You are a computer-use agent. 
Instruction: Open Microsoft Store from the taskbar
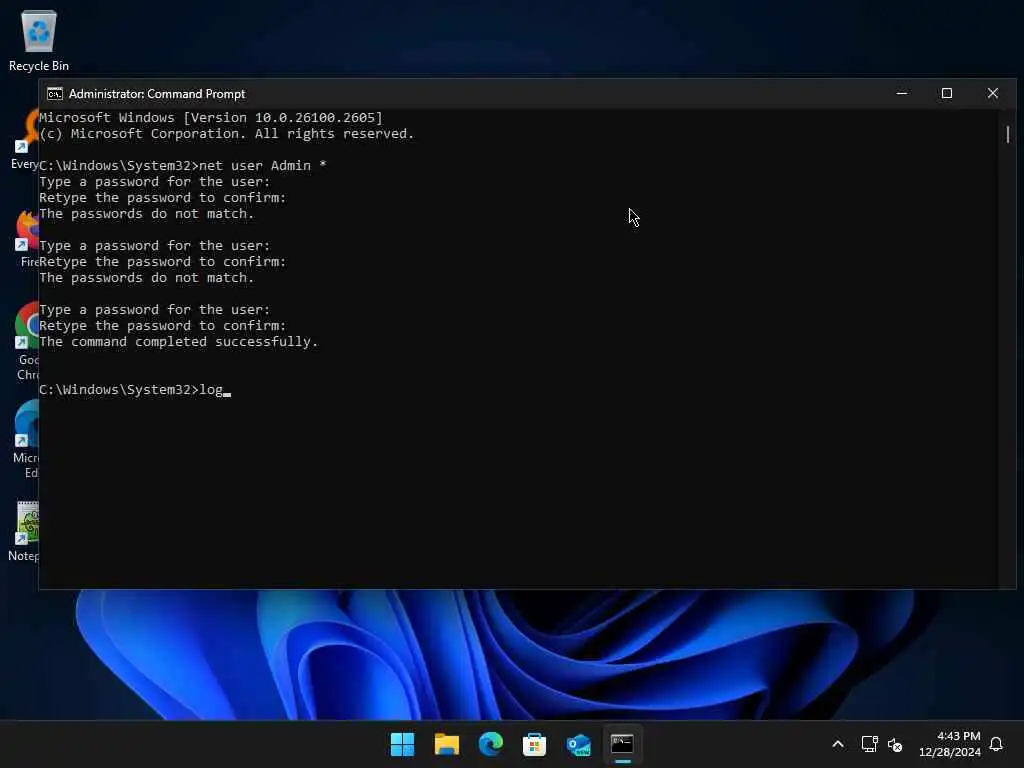pos(534,744)
